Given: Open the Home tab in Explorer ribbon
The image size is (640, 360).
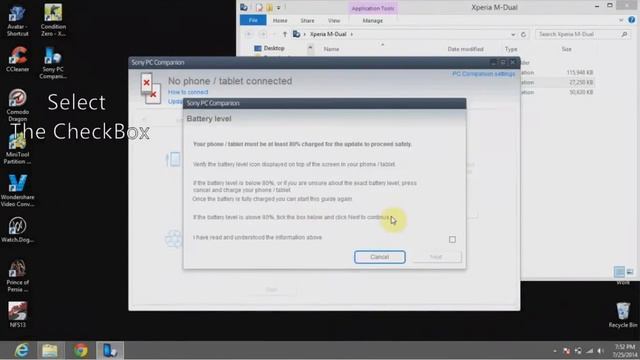Looking at the screenshot, I should [280, 20].
